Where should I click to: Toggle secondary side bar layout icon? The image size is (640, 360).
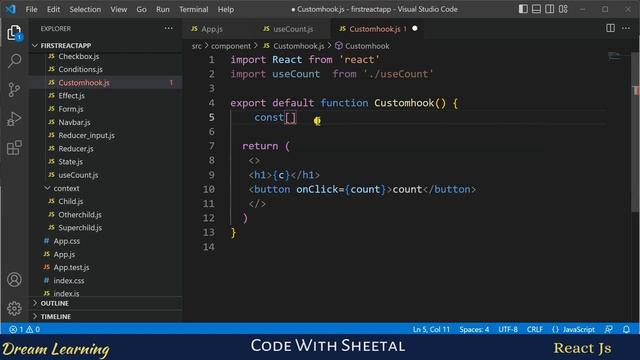(550, 9)
